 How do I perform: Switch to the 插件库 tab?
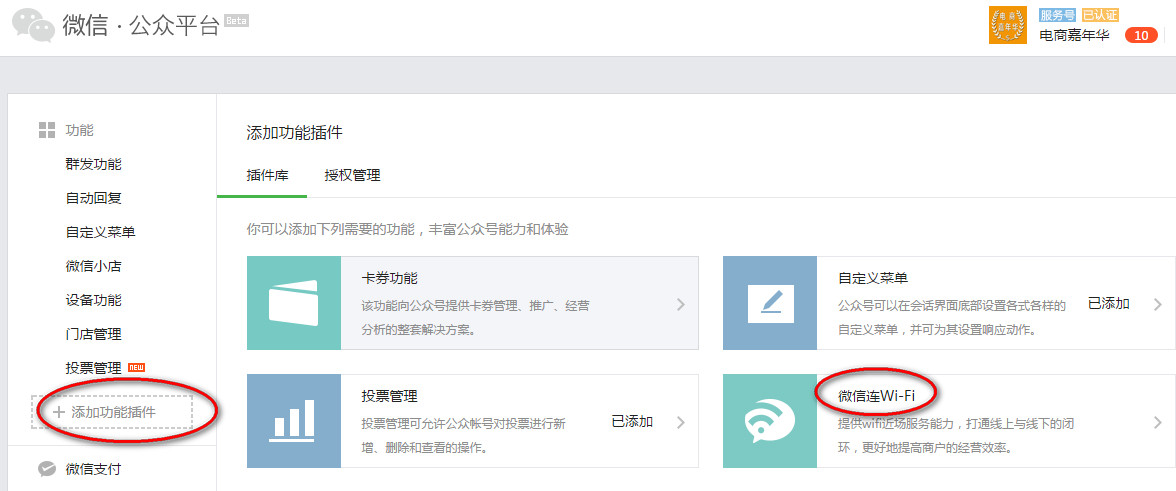coord(268,175)
